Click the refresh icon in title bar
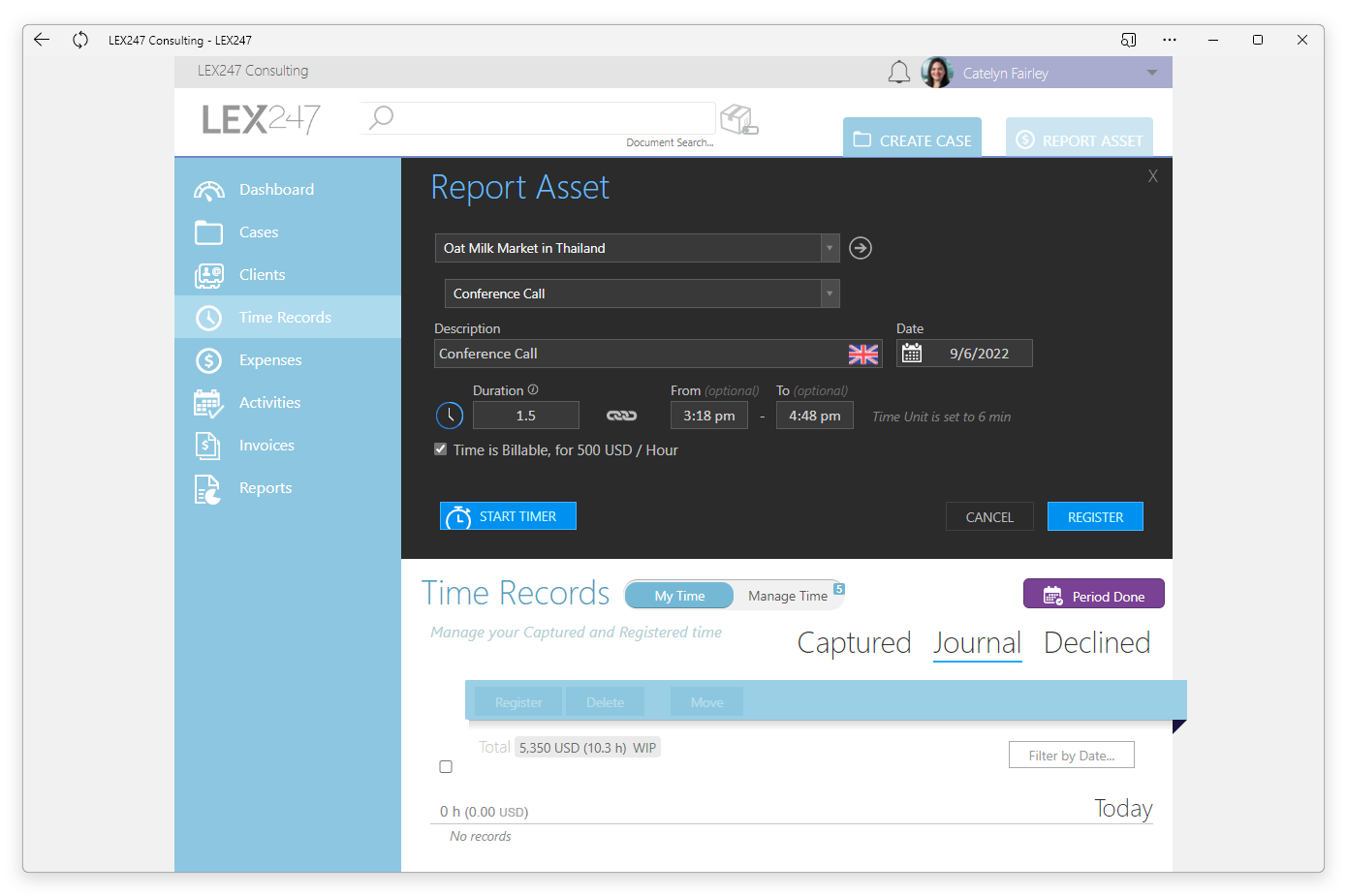Screen dimensions: 1347x896 (x=80, y=40)
